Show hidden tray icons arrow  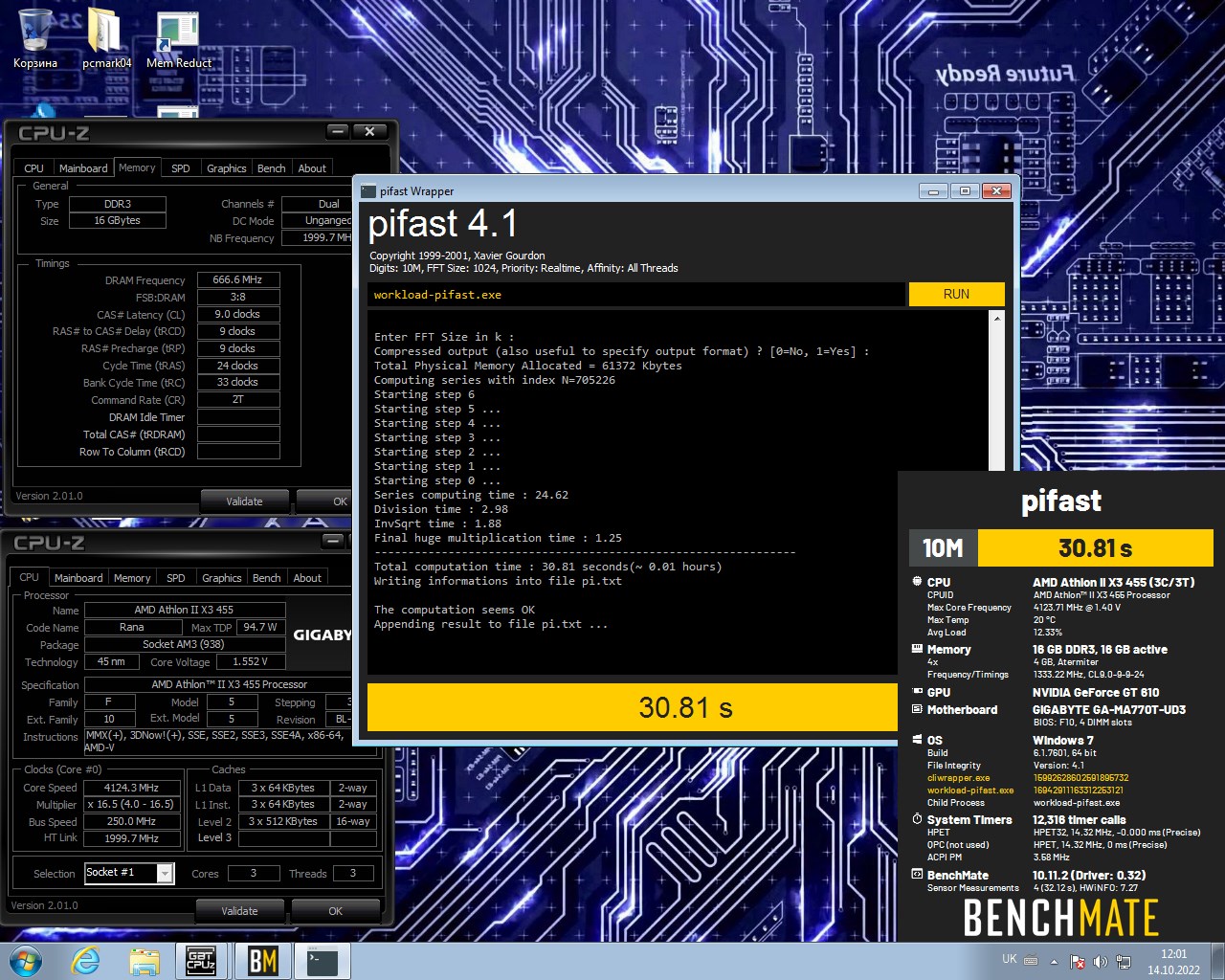click(x=1054, y=962)
